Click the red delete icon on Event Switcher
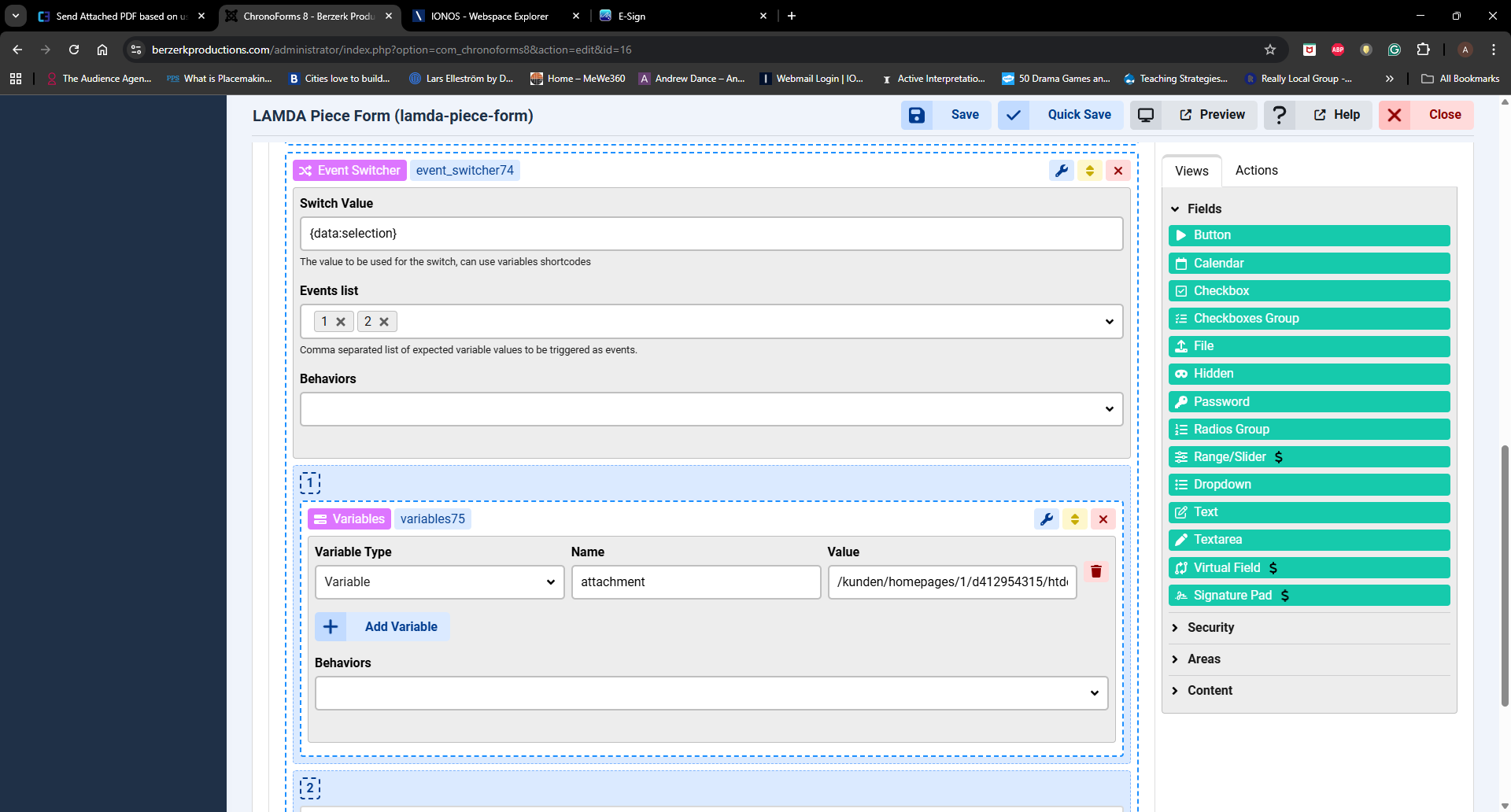Image resolution: width=1511 pixels, height=812 pixels. pyautogui.click(x=1118, y=171)
